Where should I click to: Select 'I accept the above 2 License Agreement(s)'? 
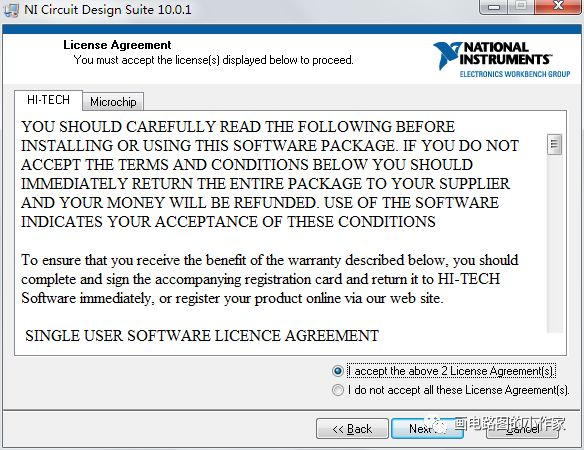click(x=443, y=371)
